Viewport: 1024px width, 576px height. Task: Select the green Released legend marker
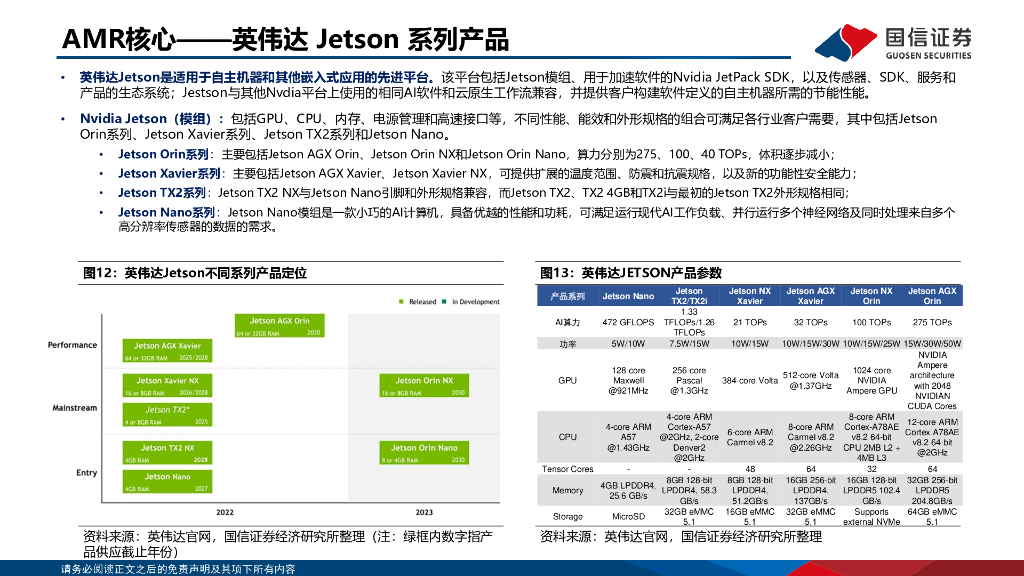click(402, 299)
